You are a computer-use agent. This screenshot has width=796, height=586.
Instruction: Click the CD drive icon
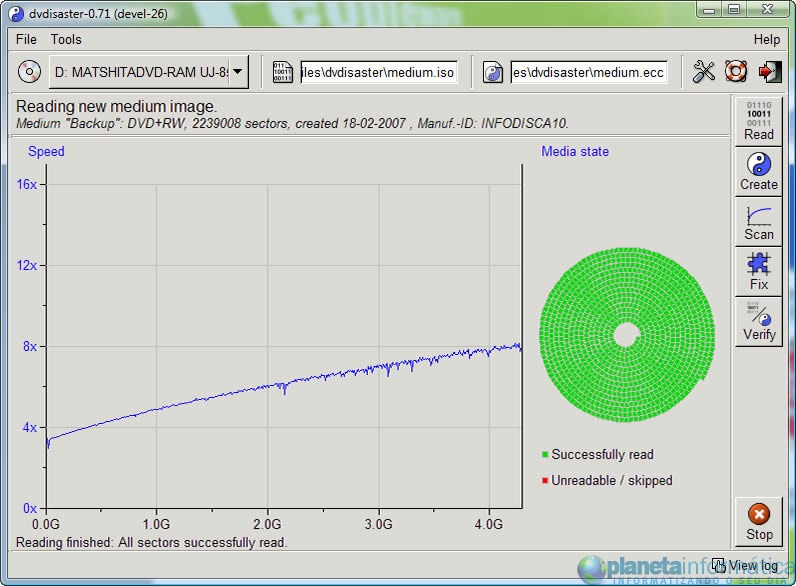(29, 72)
